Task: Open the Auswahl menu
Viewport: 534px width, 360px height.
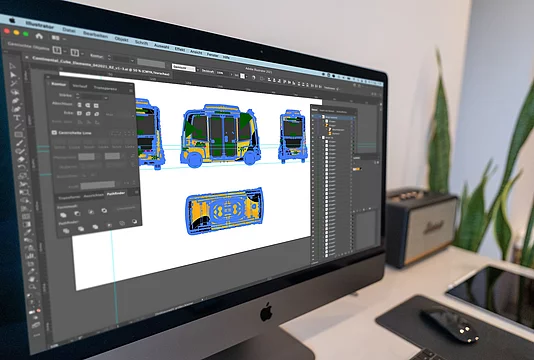Action: point(161,46)
